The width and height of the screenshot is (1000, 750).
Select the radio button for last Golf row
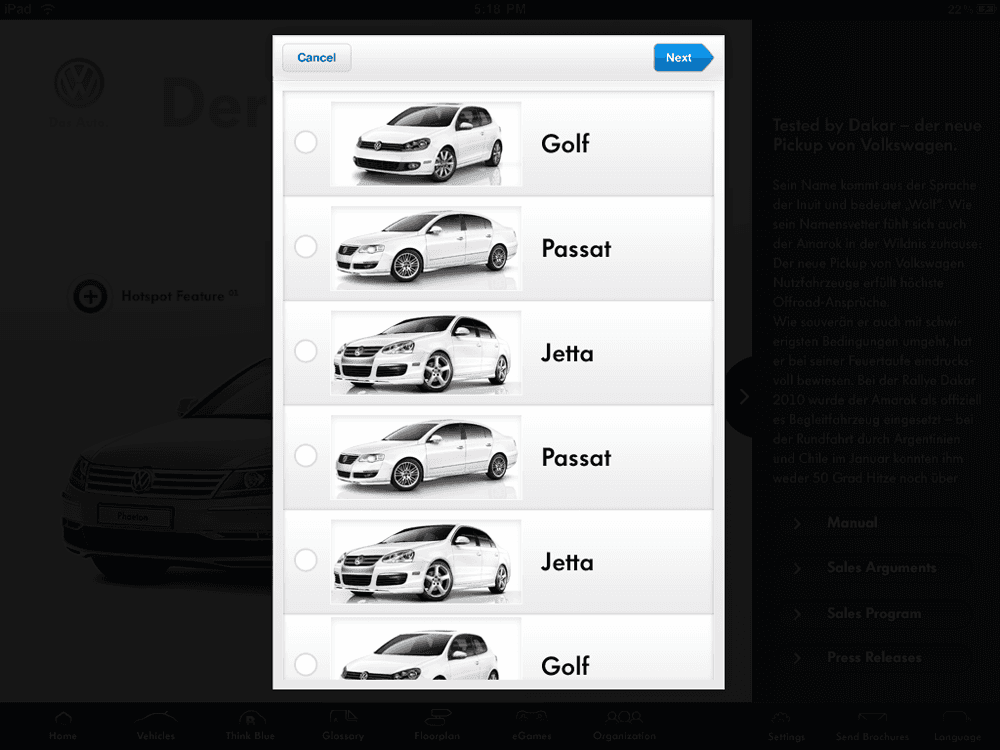(x=306, y=665)
